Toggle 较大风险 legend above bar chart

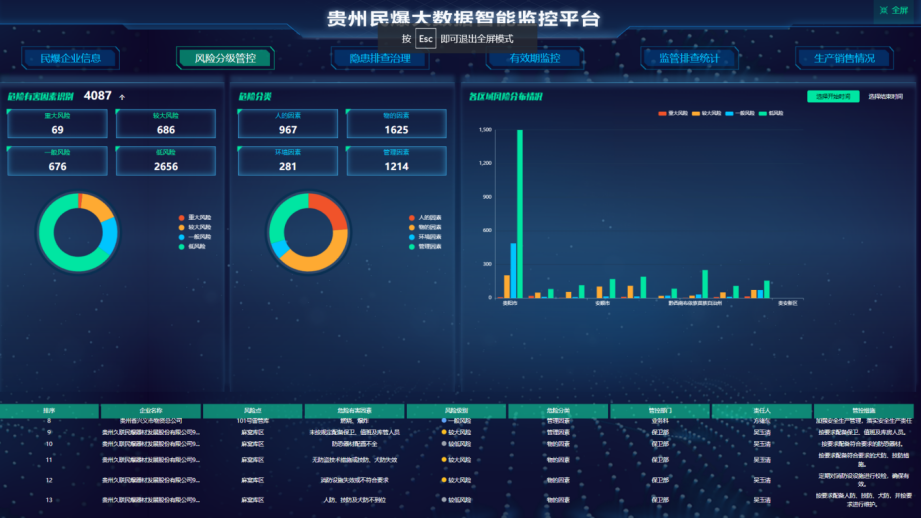[x=708, y=114]
